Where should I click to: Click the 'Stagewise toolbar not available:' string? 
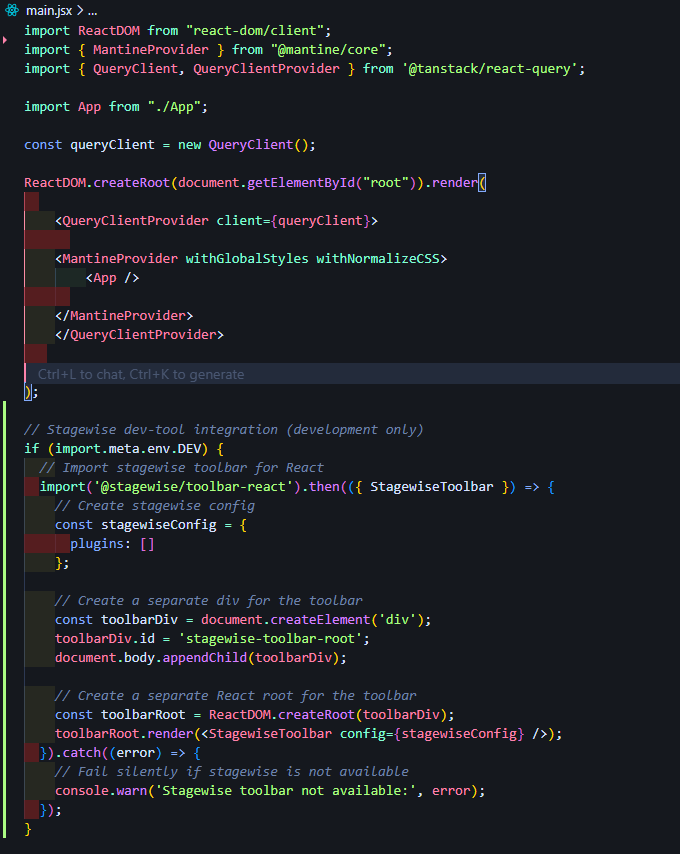286,791
